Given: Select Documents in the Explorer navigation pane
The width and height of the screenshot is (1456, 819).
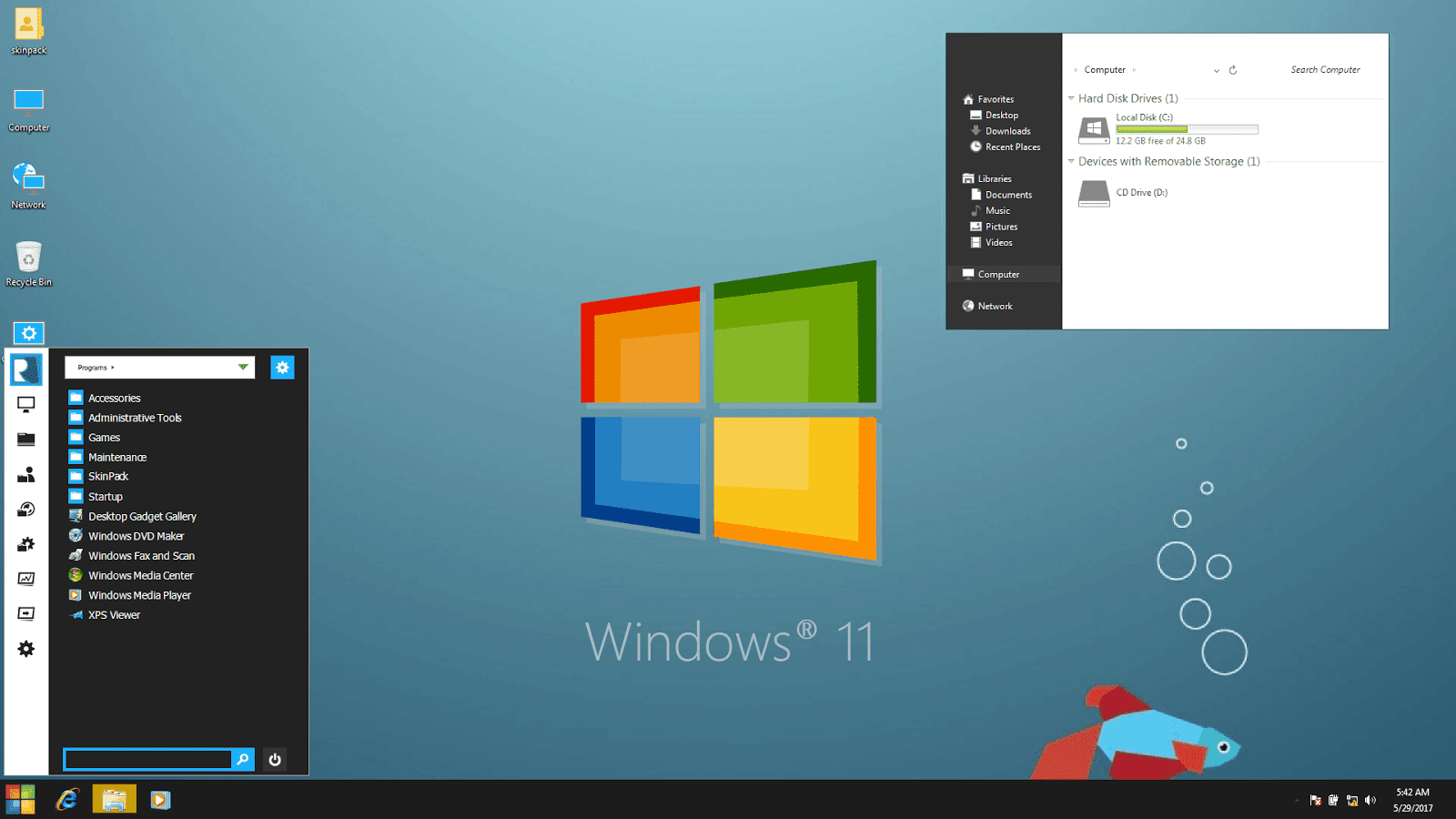Looking at the screenshot, I should (x=1001, y=195).
